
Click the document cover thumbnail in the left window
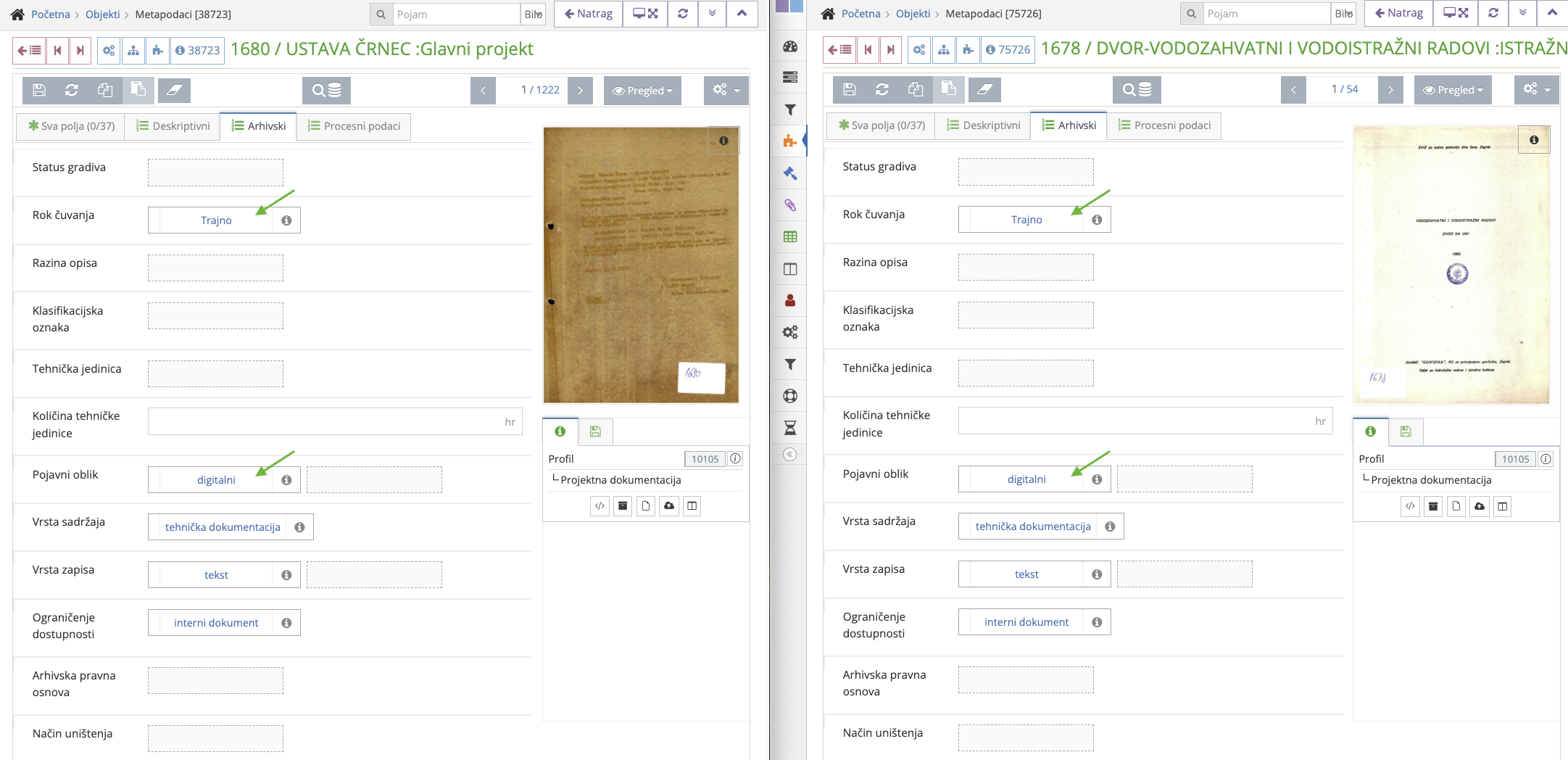tap(641, 265)
